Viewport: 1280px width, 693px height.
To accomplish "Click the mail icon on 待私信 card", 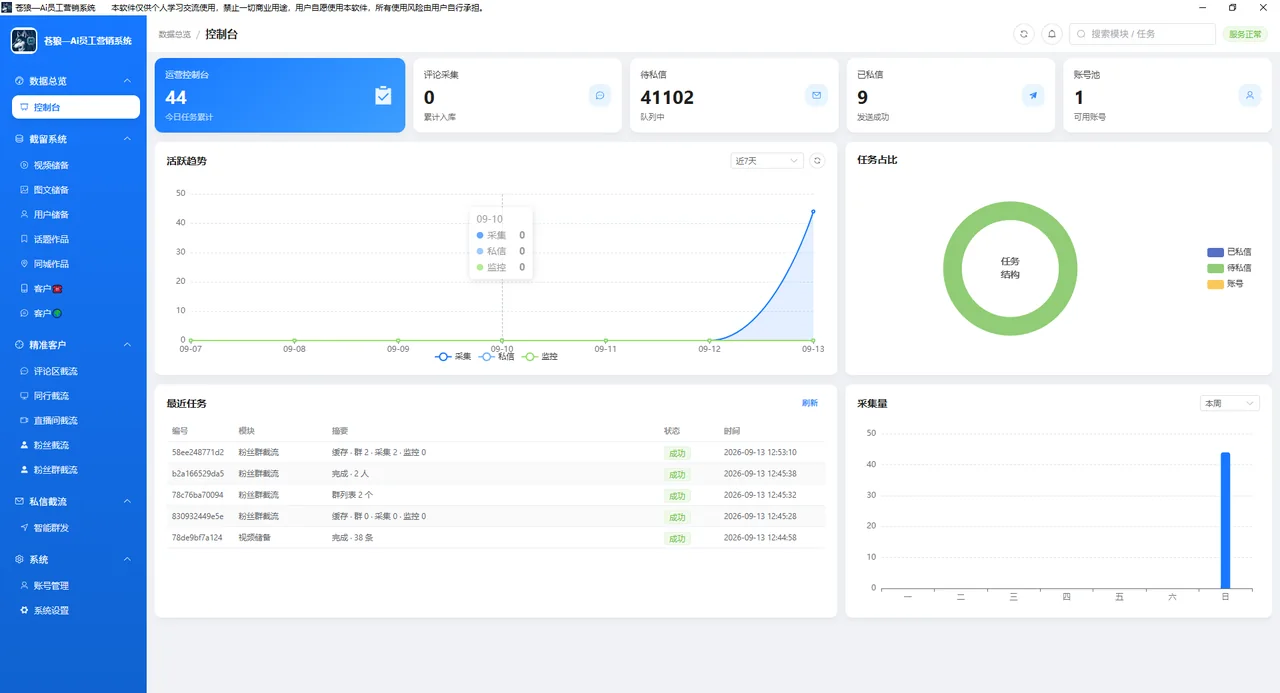I will pos(816,95).
